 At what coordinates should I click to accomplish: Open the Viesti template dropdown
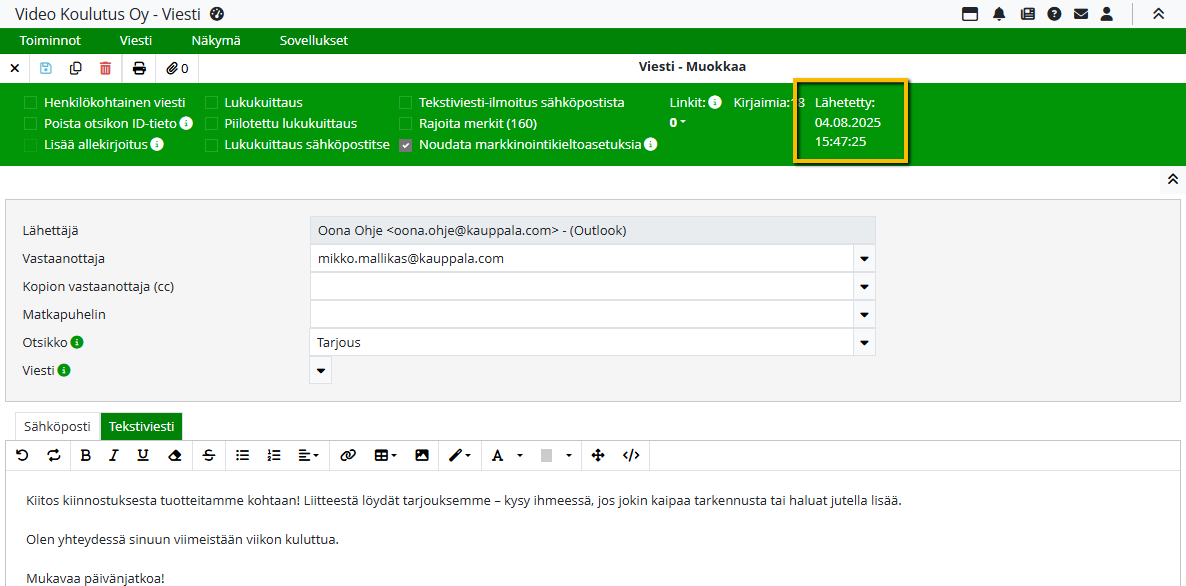tap(321, 371)
